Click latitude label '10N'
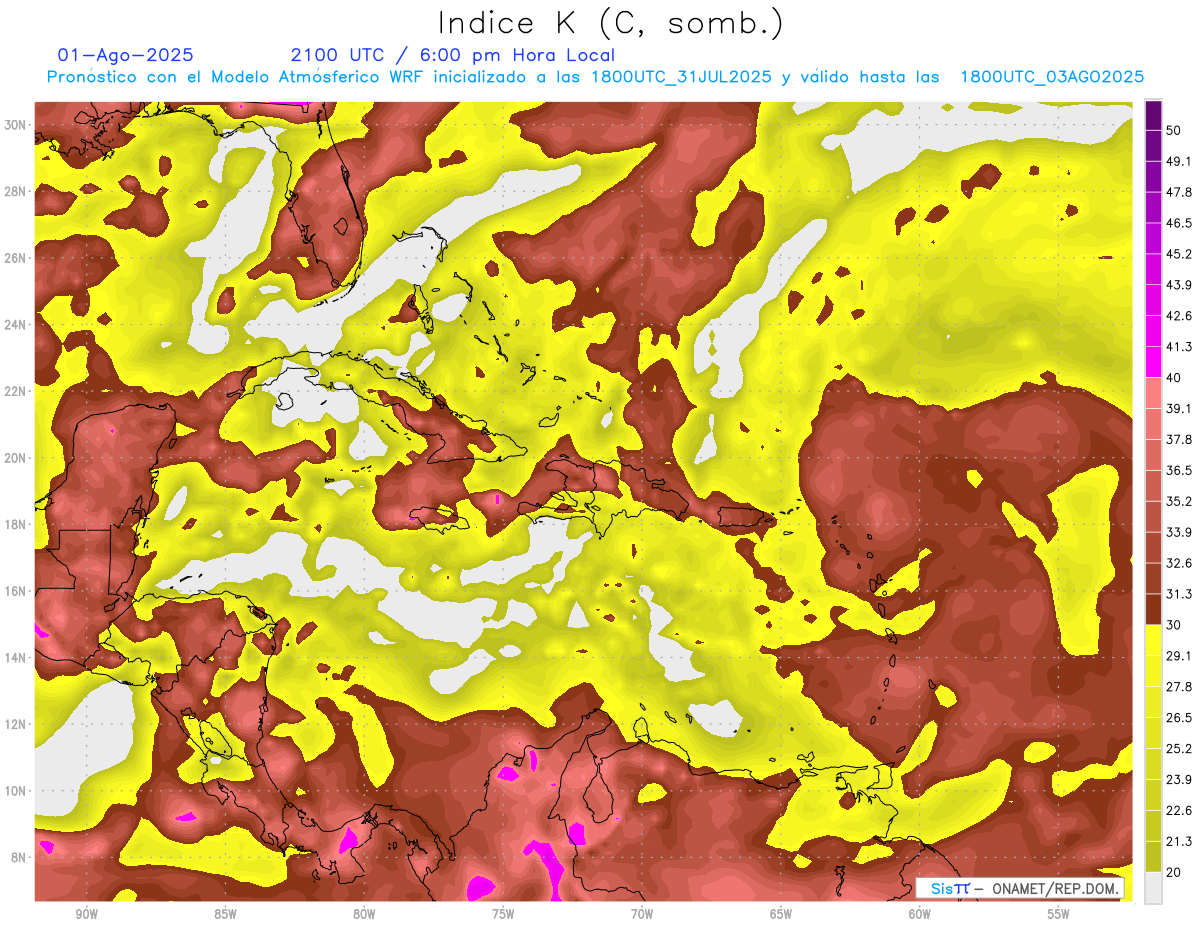 click(15, 791)
